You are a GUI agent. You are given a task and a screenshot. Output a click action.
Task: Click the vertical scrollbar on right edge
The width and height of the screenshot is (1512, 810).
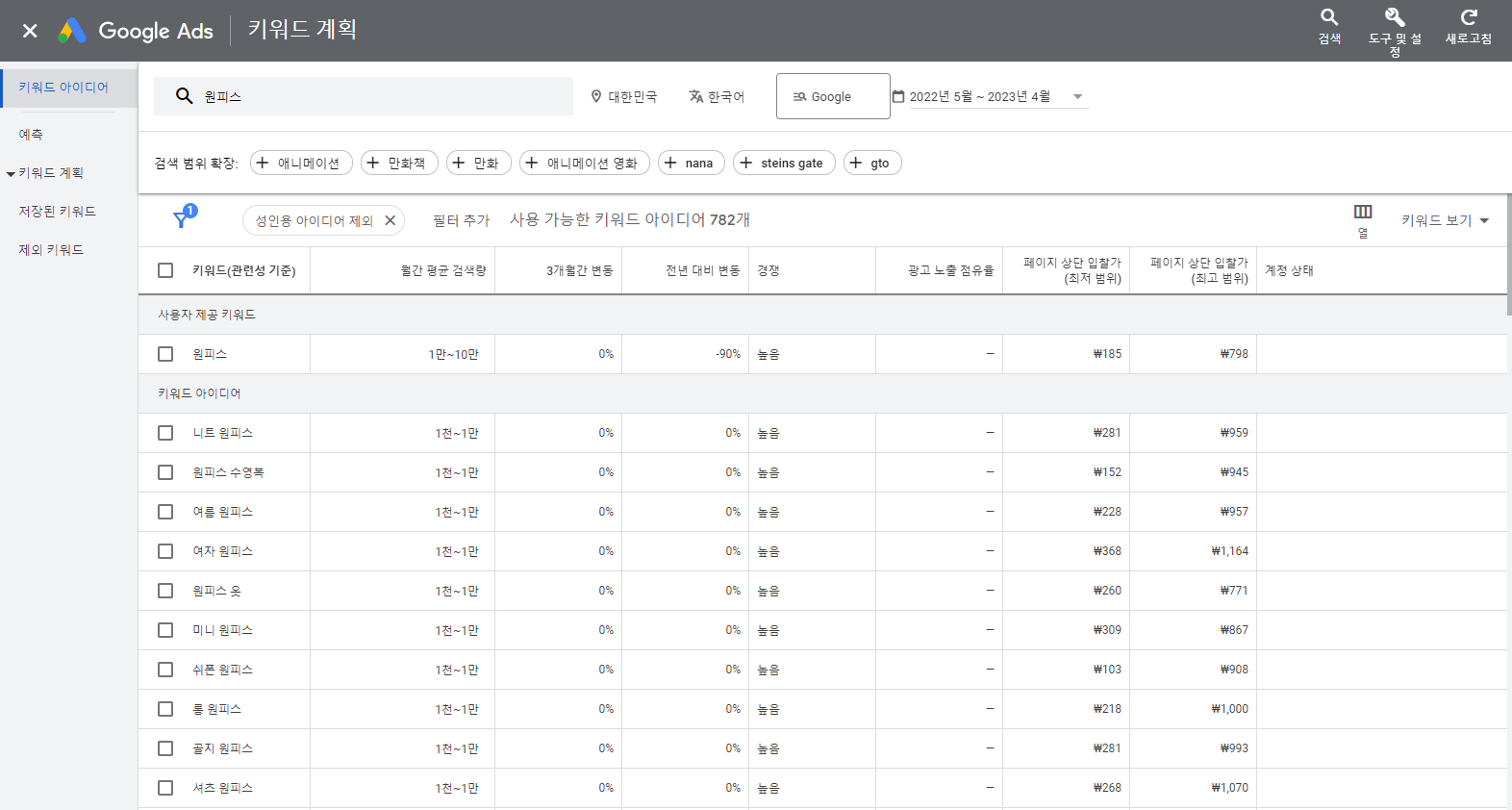click(x=1509, y=255)
